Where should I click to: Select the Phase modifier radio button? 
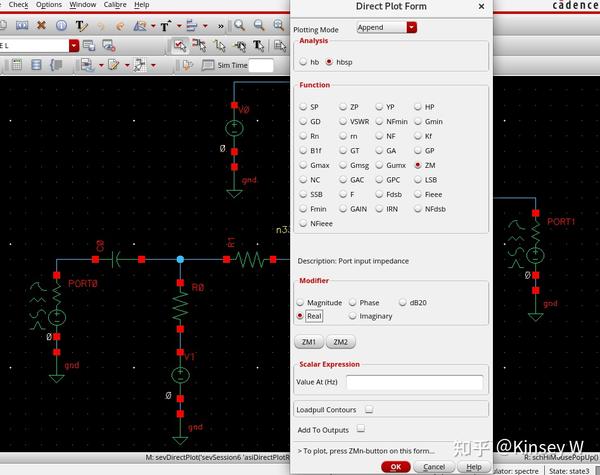tap(352, 302)
